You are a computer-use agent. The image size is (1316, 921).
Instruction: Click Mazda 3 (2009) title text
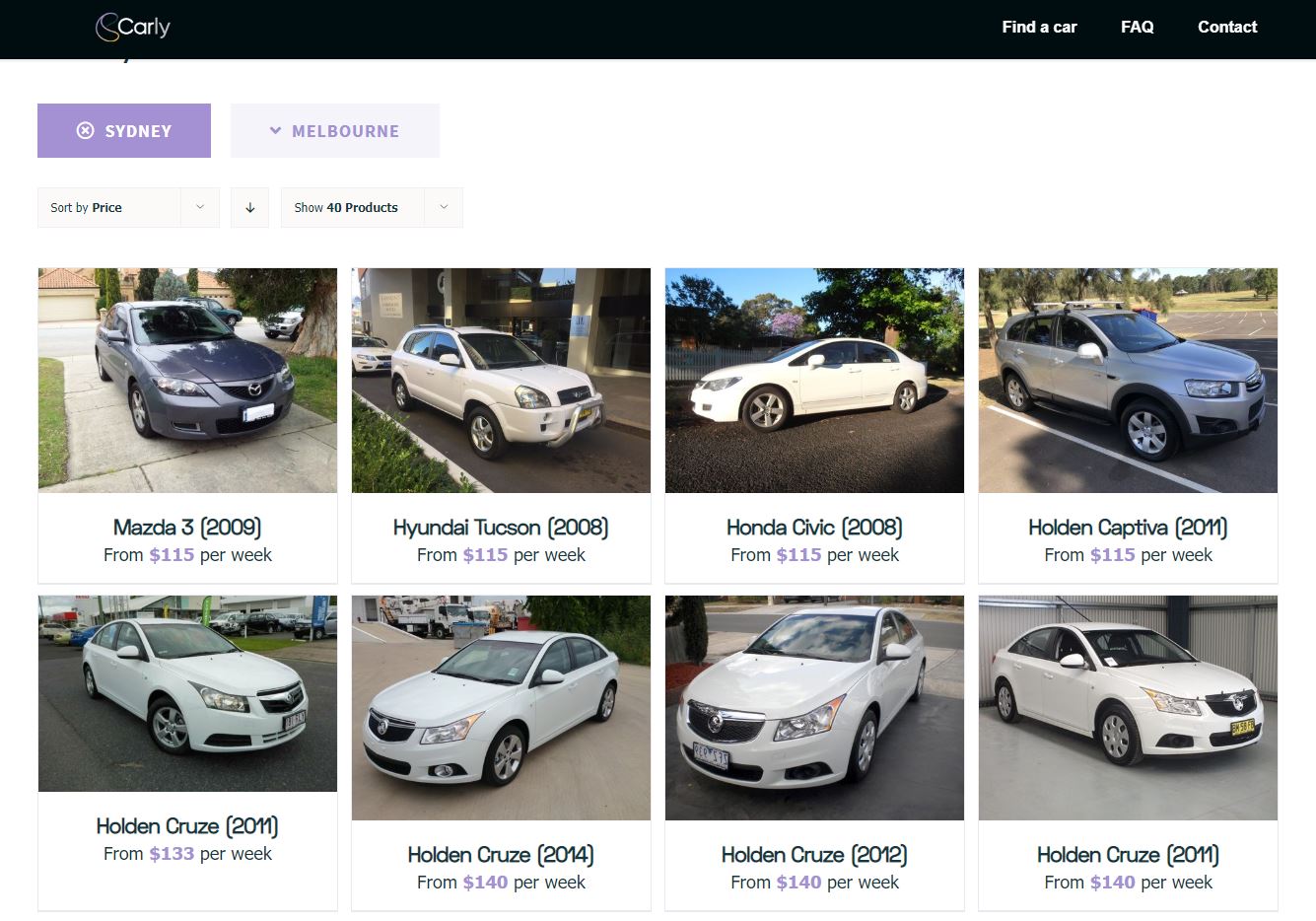tap(187, 527)
